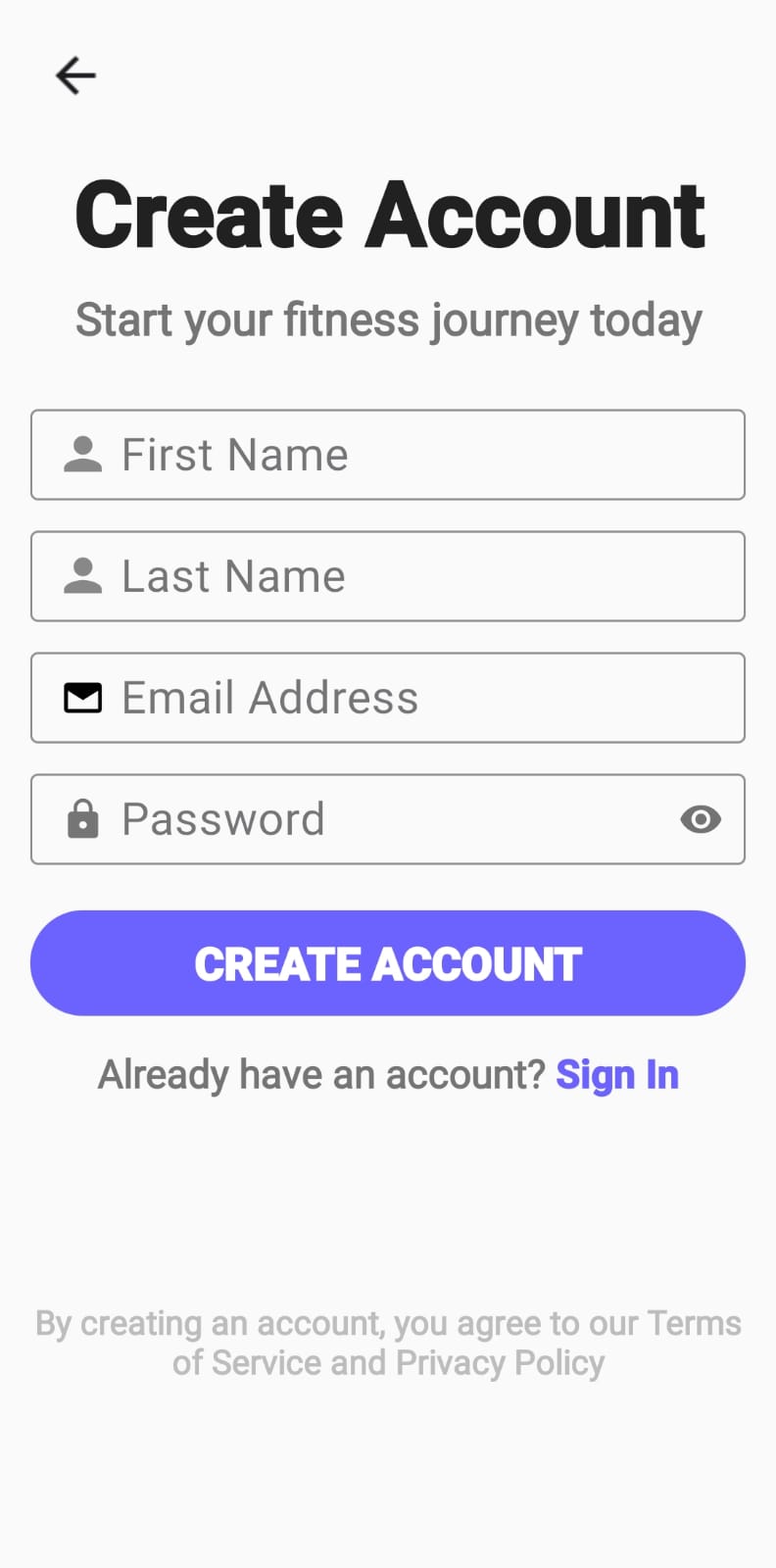Screen dimensions: 776x1568
Task: Open the Sign In link
Action: tap(617, 1075)
